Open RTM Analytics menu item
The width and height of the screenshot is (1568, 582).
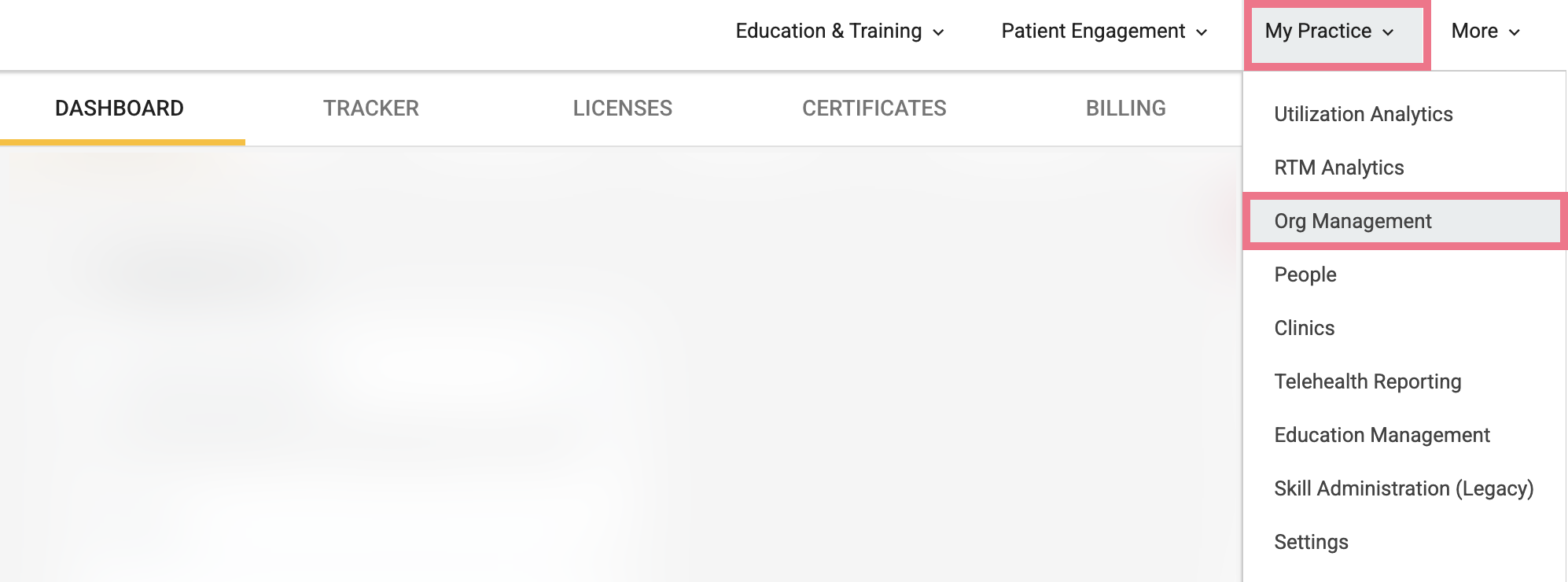point(1405,168)
